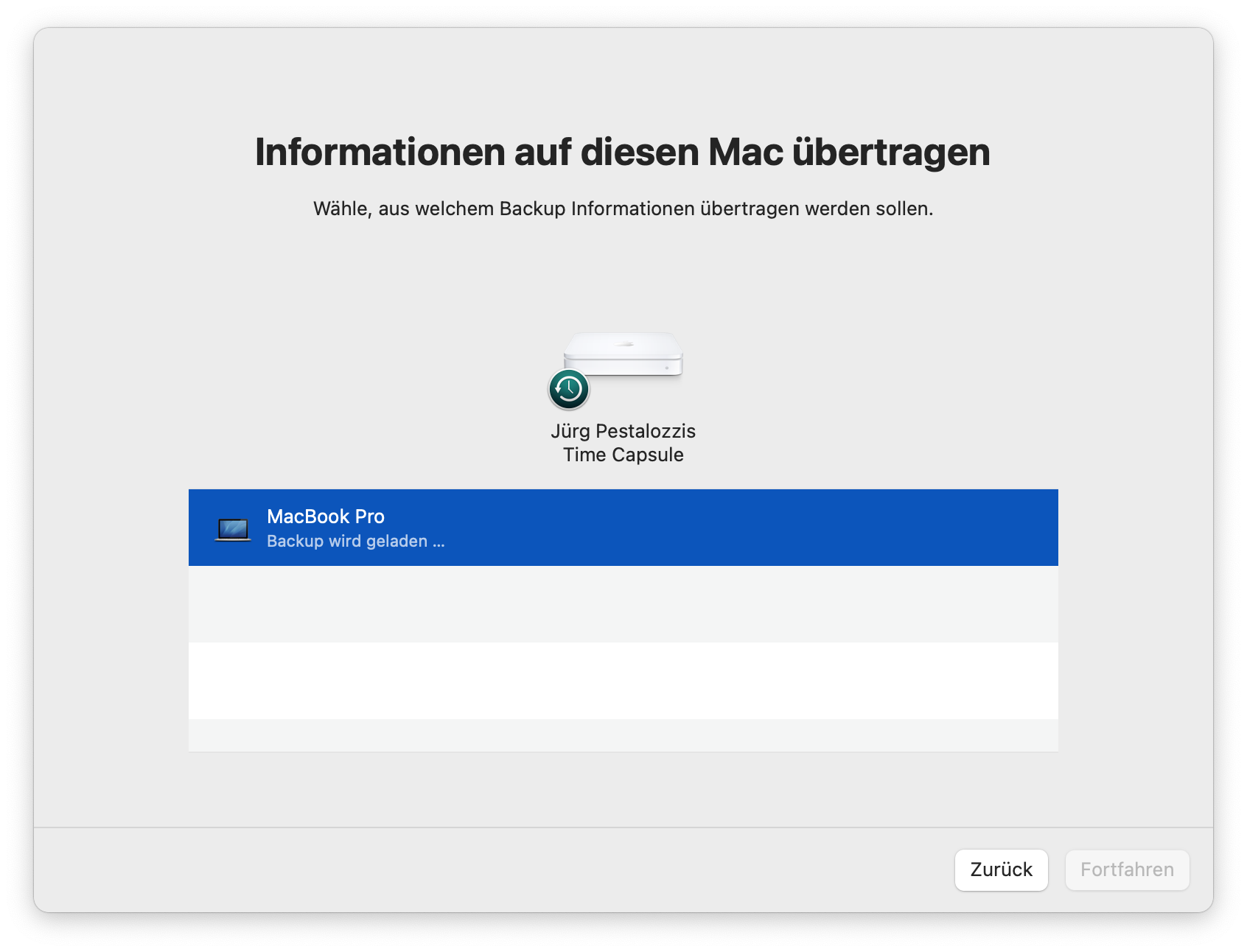The image size is (1247, 952).
Task: Click the heading 'Informationen auf diesen Mac übertragen'
Action: [623, 153]
